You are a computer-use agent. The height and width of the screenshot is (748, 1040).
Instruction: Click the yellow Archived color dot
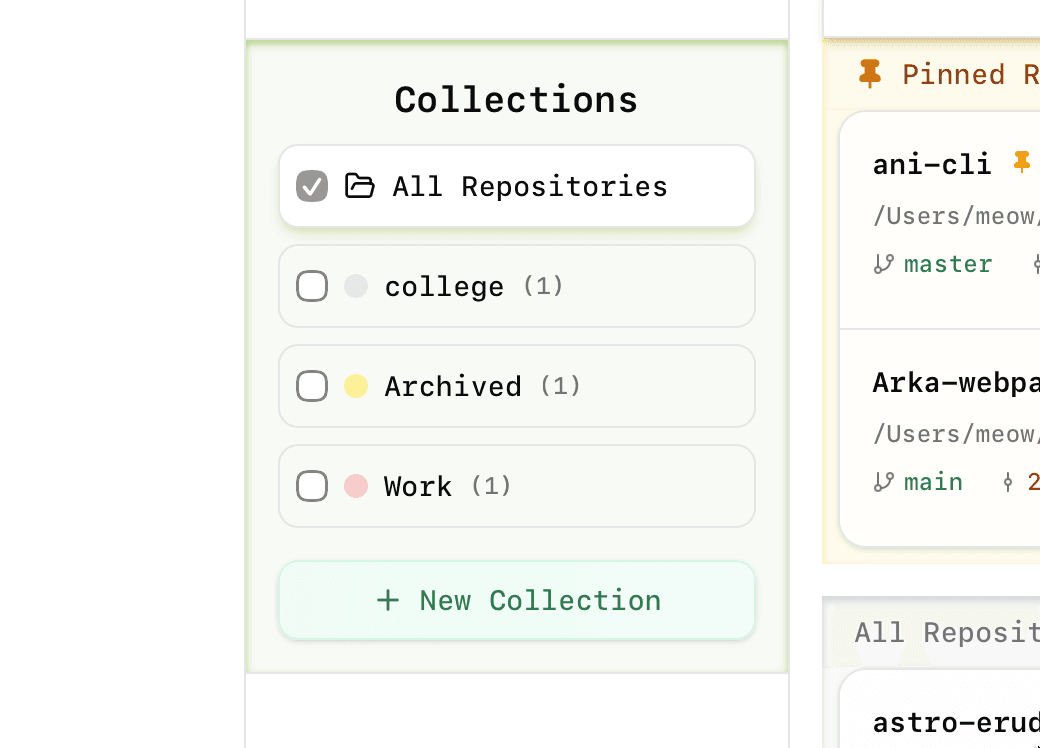click(x=356, y=386)
